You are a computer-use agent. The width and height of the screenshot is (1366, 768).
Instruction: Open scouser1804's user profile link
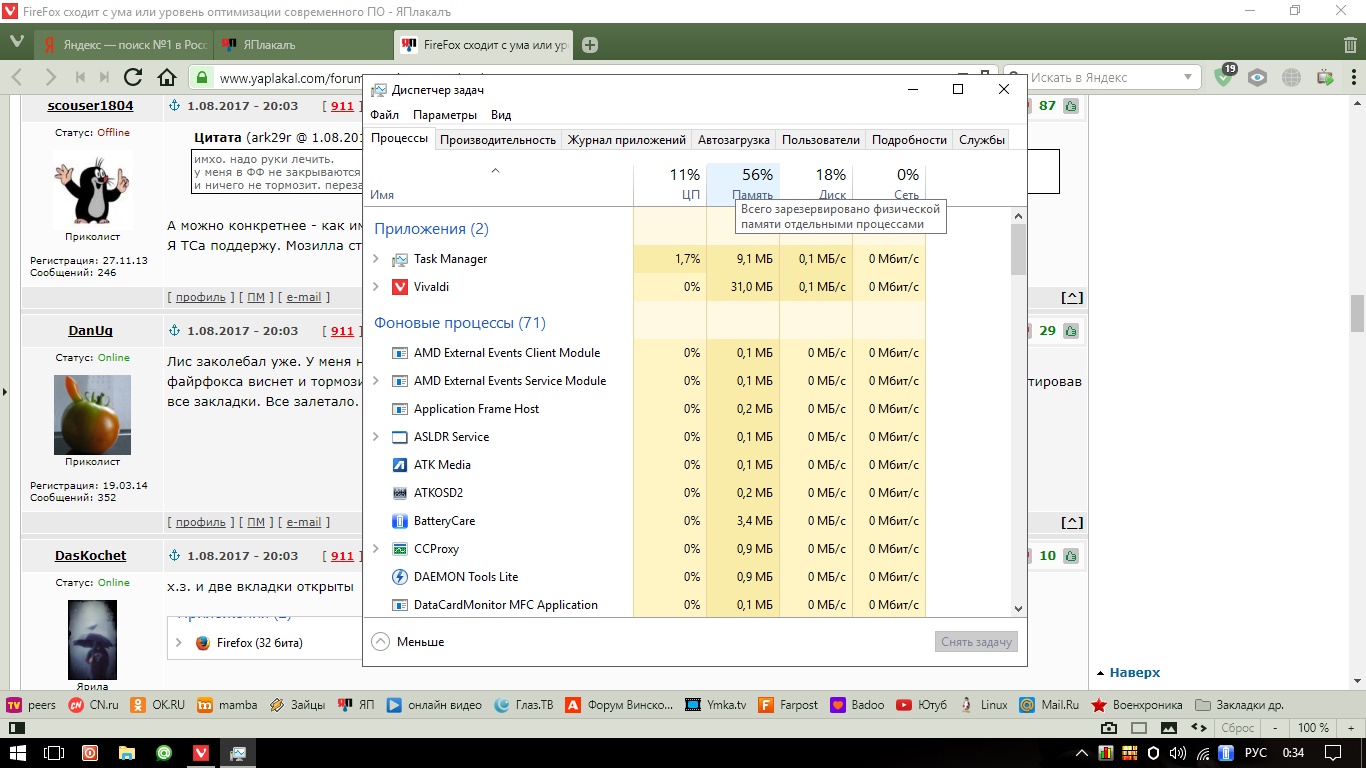point(90,105)
